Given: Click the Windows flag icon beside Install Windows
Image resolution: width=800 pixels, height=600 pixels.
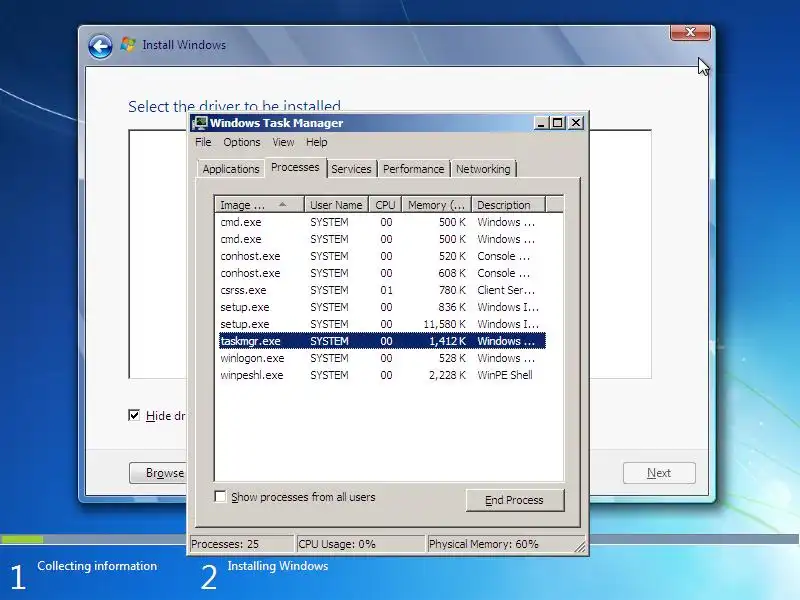Looking at the screenshot, I should pos(128,44).
